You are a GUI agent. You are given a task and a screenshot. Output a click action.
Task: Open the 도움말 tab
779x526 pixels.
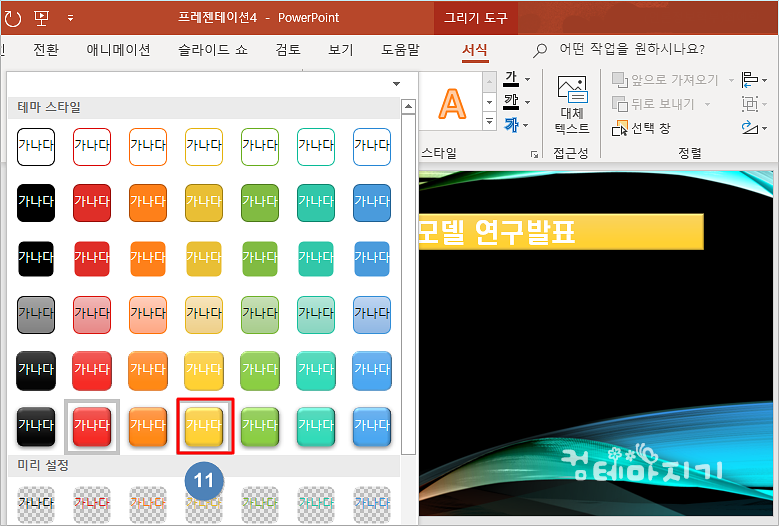[x=400, y=50]
